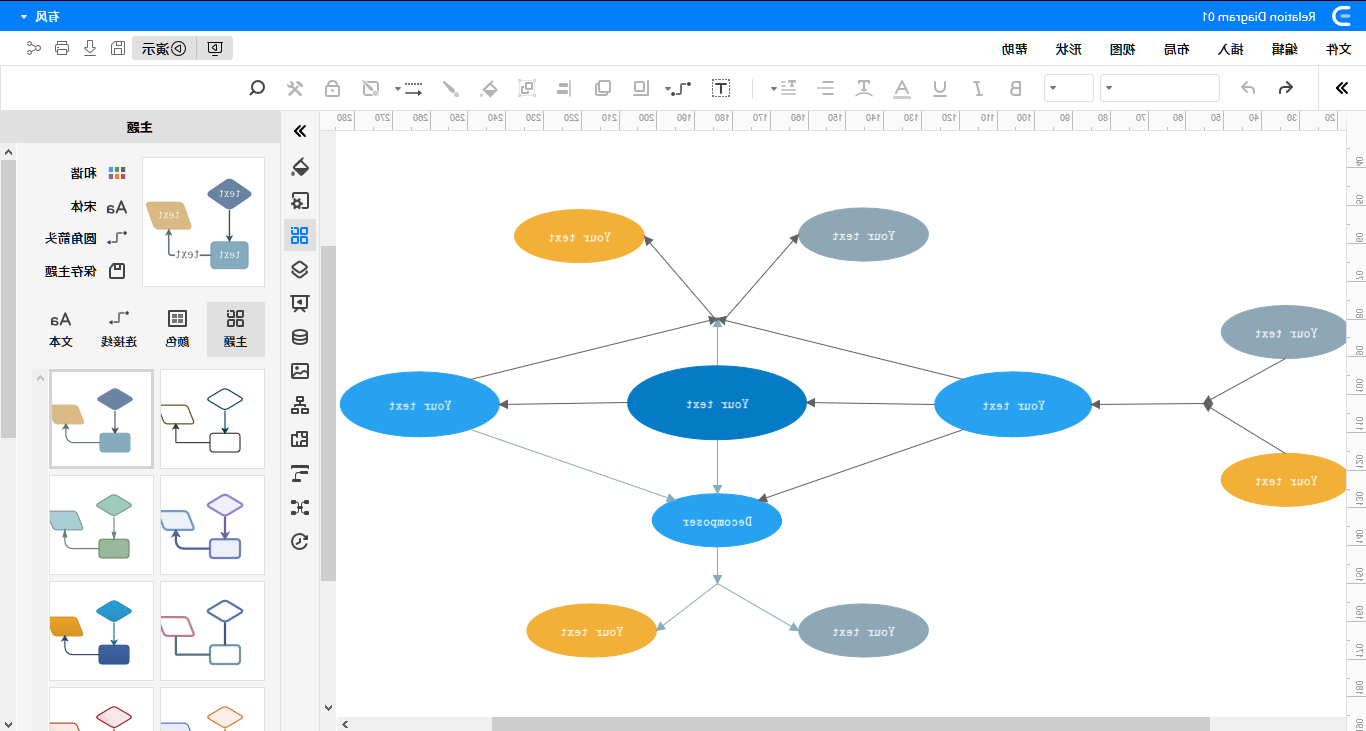The width and height of the screenshot is (1366, 731).
Task: Select the 连接线 tab in theme panel
Action: pyautogui.click(x=119, y=329)
